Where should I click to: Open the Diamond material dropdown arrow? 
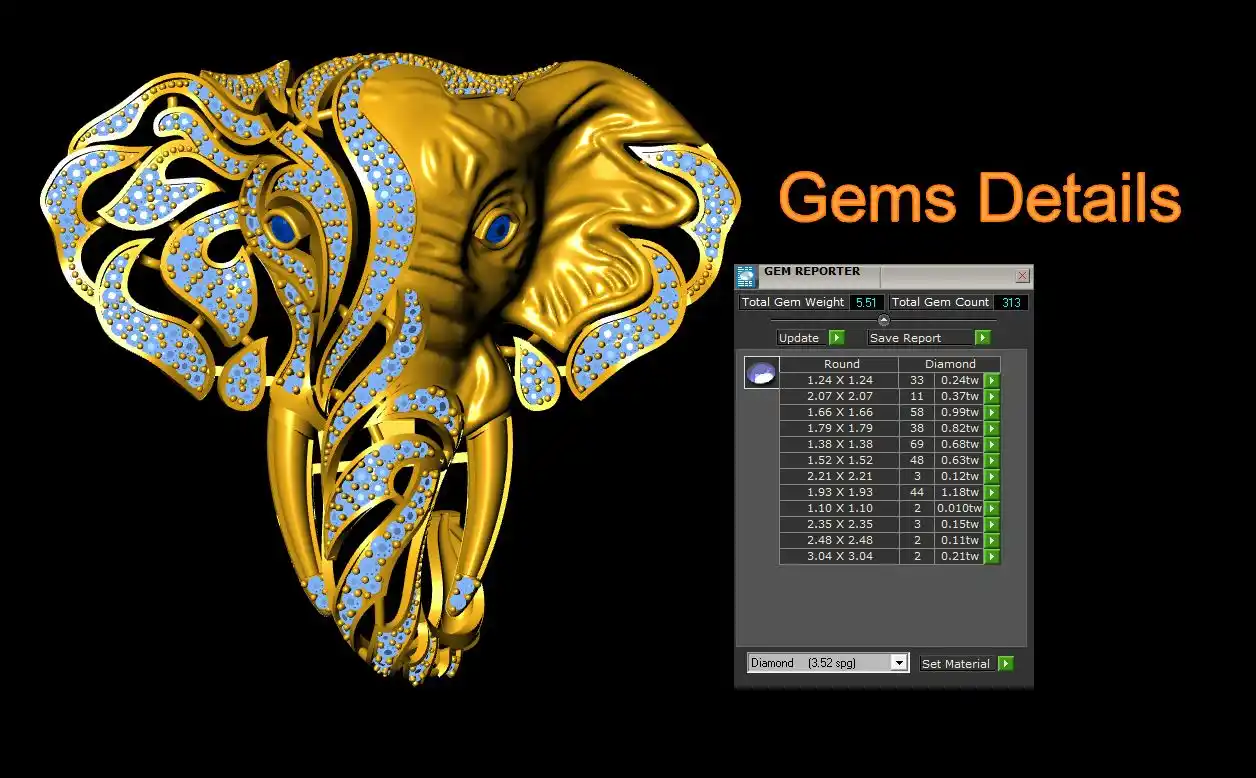coord(899,663)
